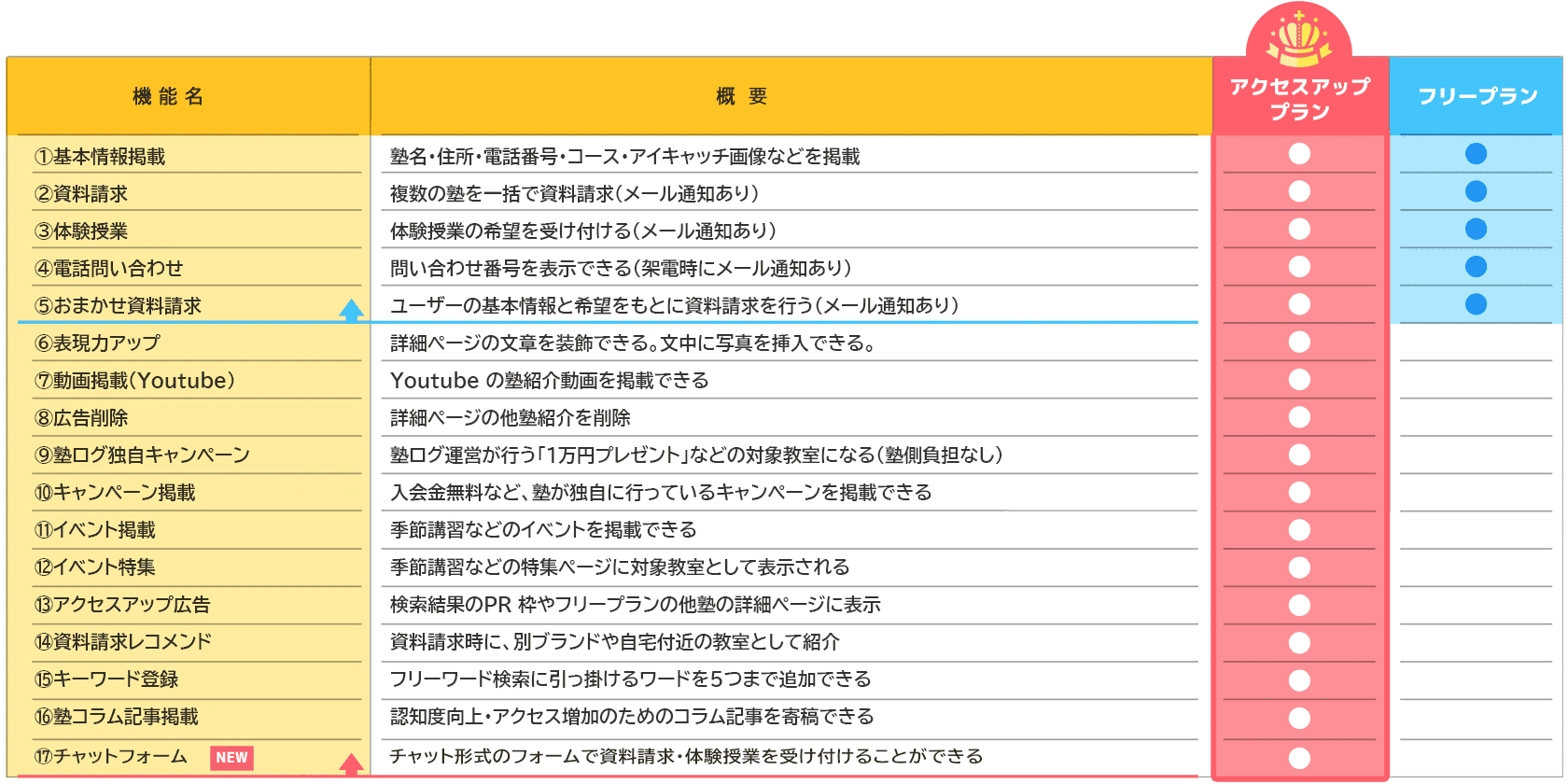Click the description Youtube の塾紹介動画を掲載できる
The width and height of the screenshot is (1568, 784).
550,381
